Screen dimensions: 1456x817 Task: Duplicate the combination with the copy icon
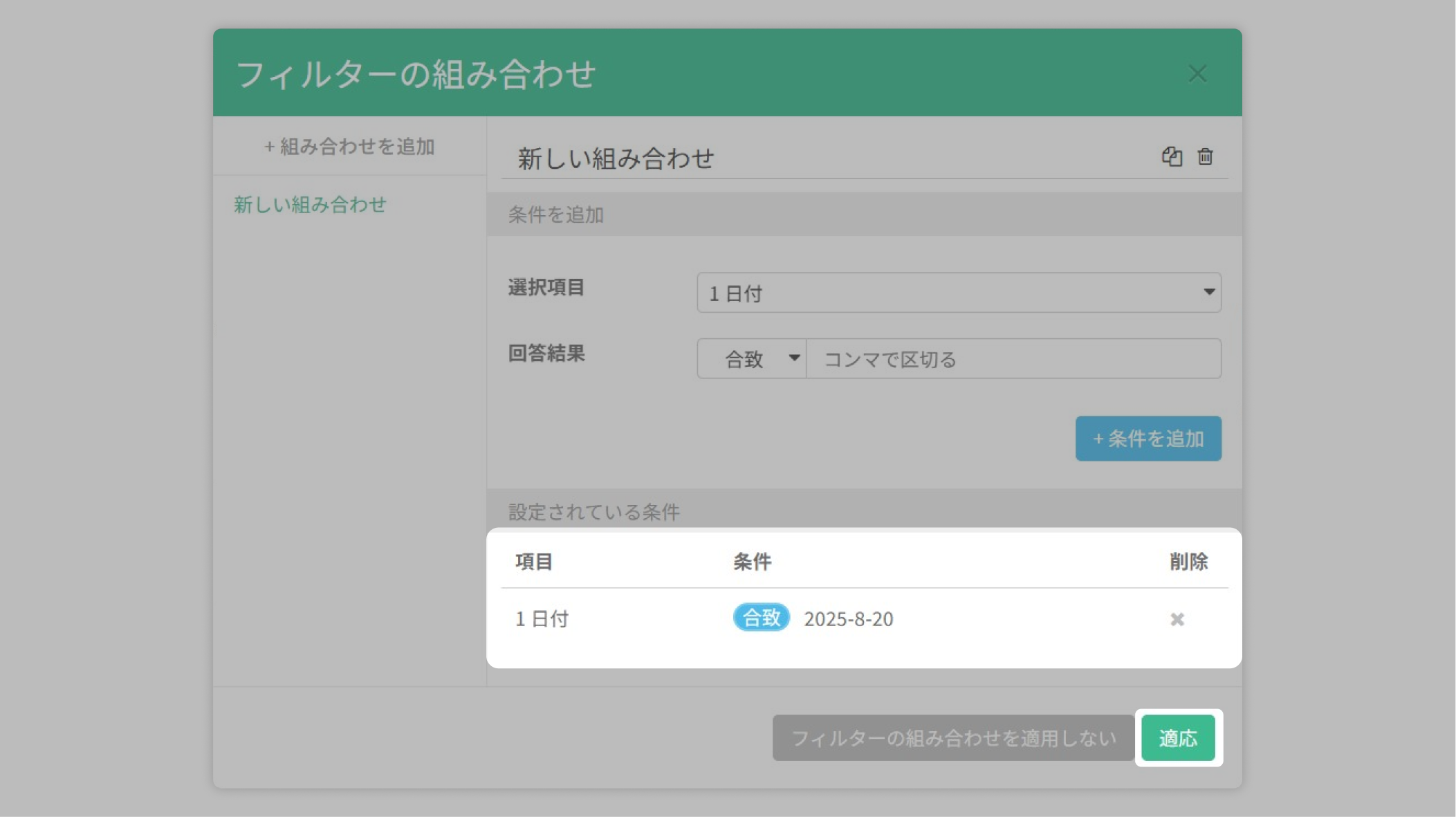click(x=1171, y=157)
